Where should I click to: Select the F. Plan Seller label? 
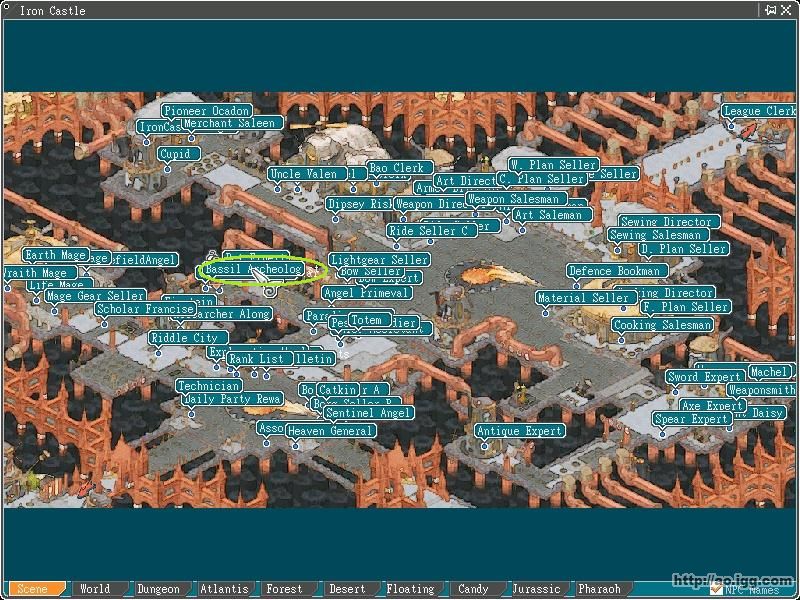[x=686, y=307]
